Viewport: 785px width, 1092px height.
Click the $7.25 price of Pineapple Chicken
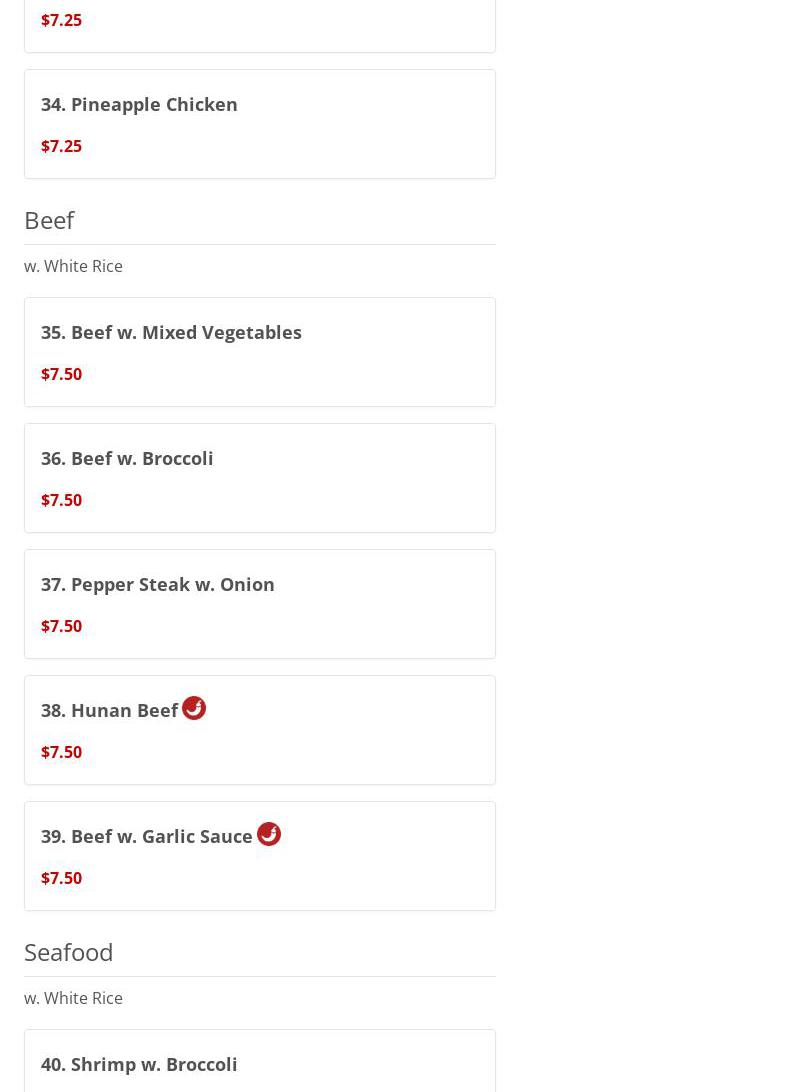click(61, 146)
